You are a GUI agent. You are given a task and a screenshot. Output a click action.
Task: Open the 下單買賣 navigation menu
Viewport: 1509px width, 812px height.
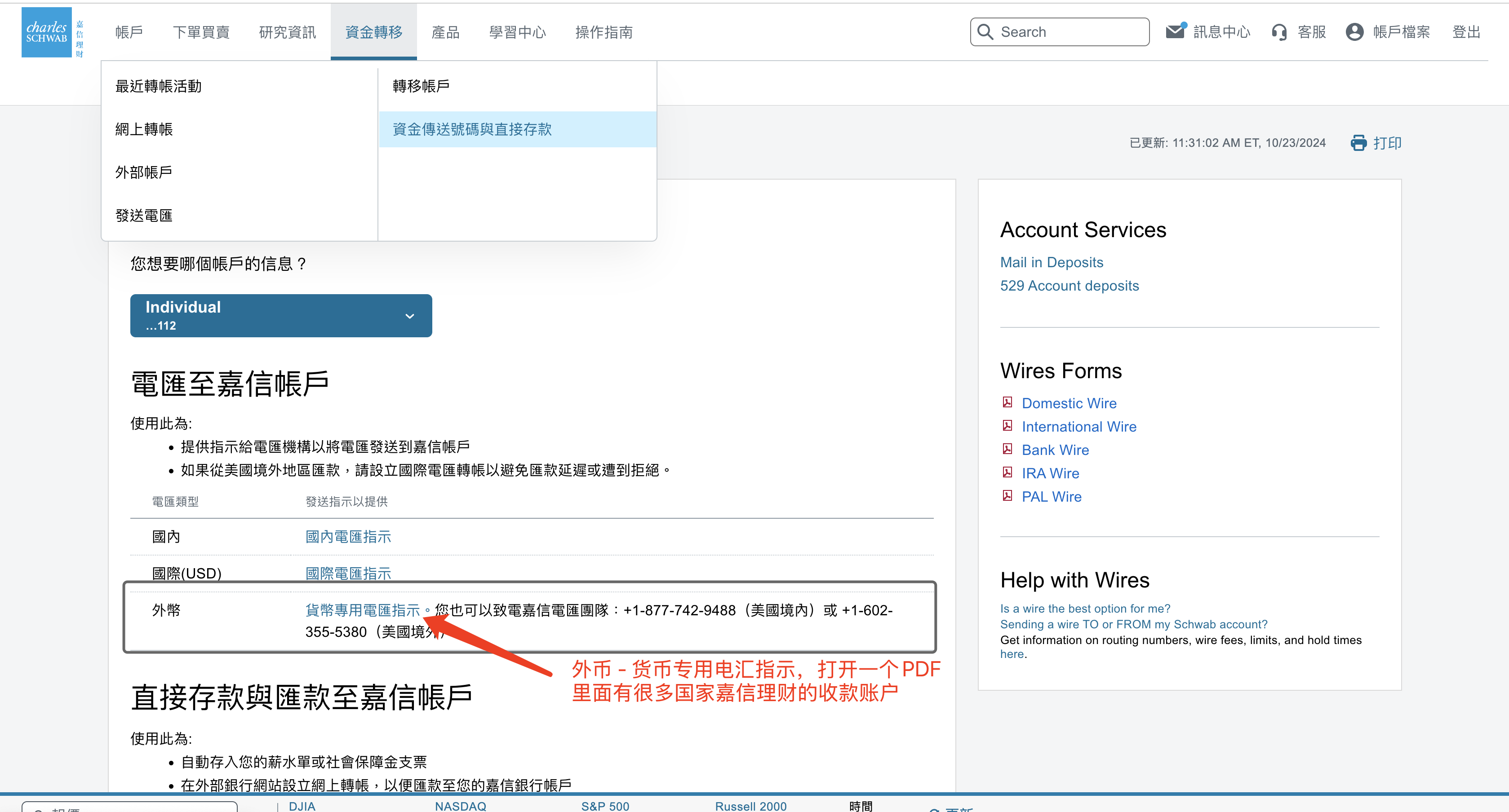[201, 32]
